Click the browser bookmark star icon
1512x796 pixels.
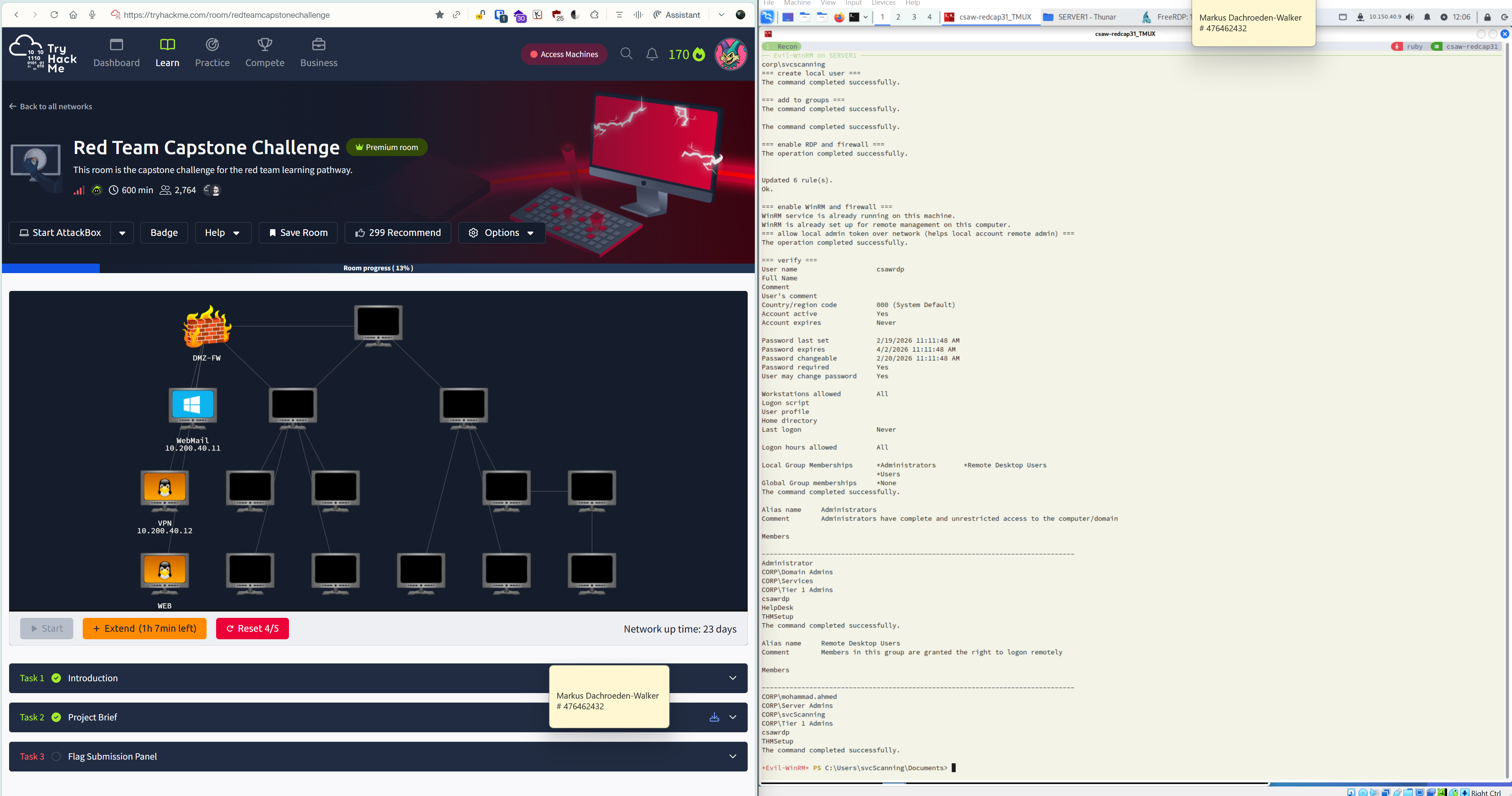(x=440, y=15)
